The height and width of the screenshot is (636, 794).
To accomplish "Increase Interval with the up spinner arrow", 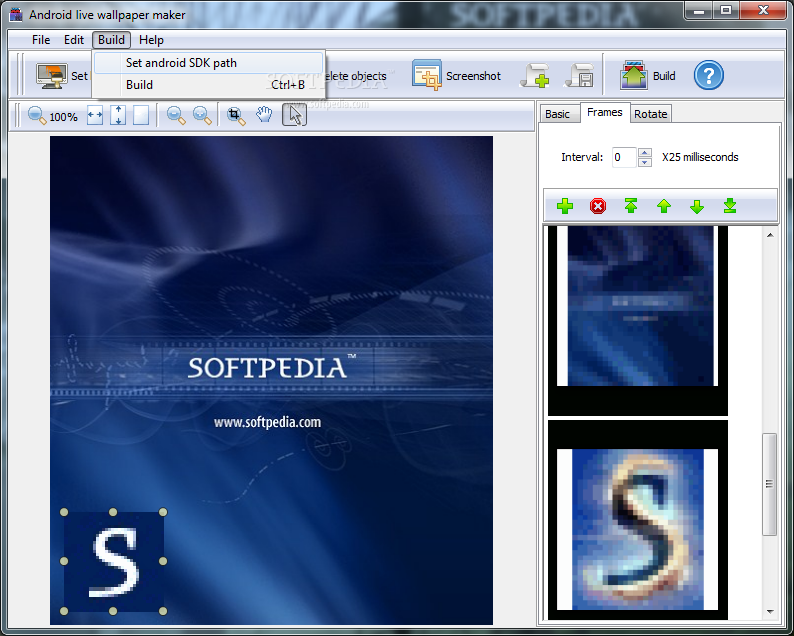I will 645,152.
